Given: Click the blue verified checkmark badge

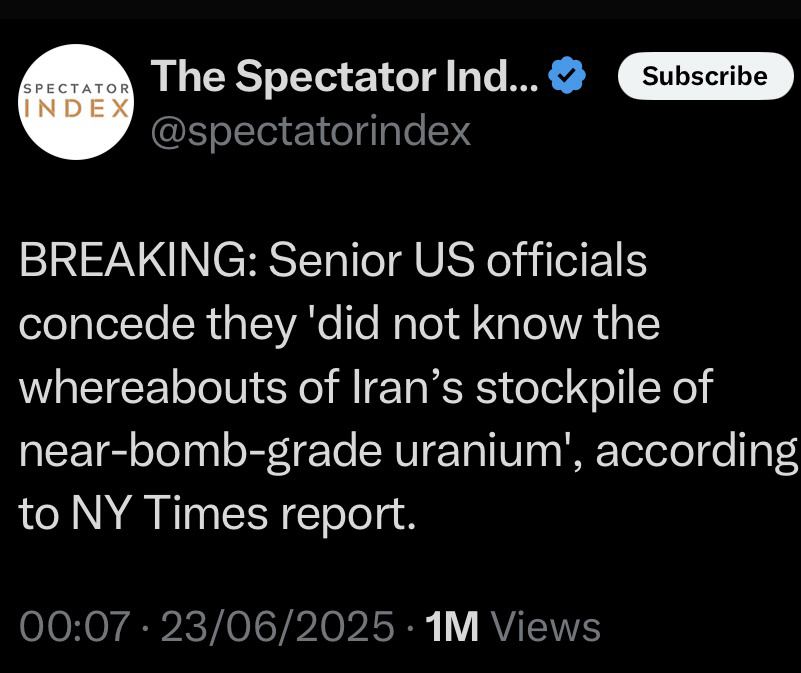Looking at the screenshot, I should [571, 76].
